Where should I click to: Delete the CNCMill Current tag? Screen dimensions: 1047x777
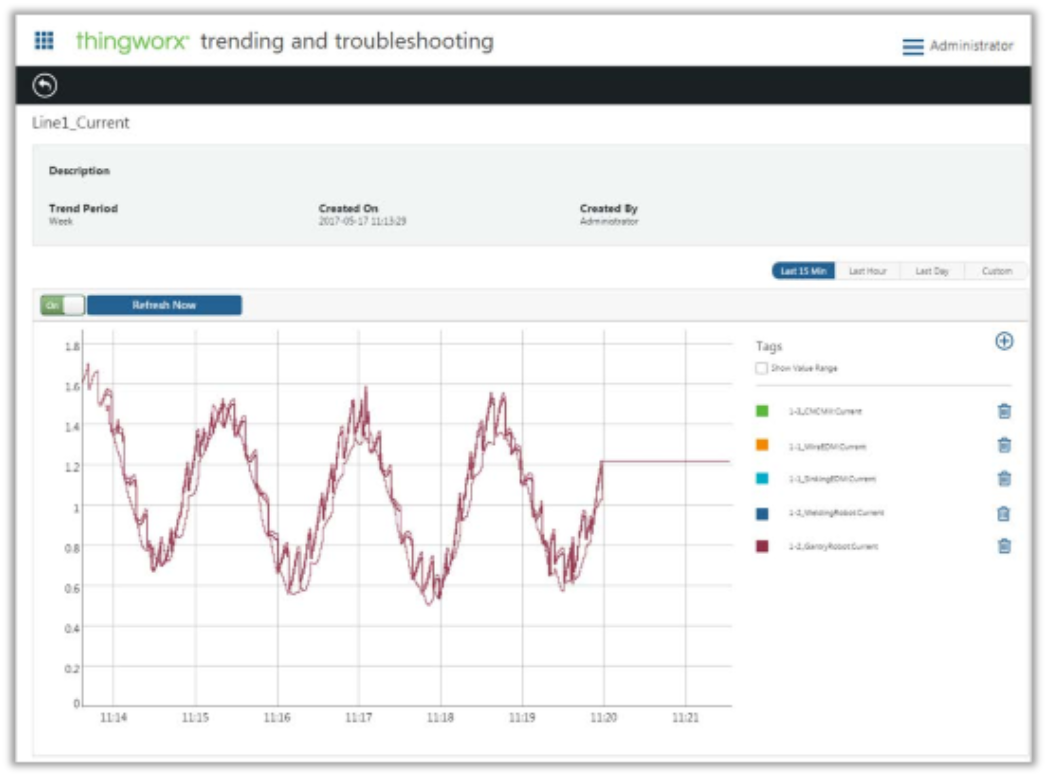click(1004, 411)
